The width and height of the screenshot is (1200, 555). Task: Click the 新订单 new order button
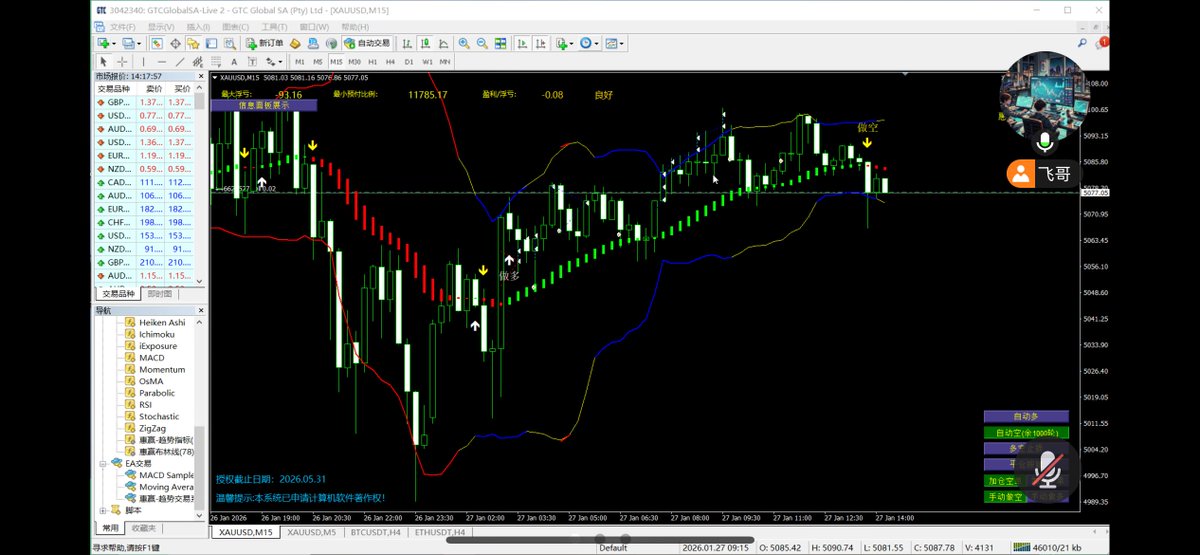coord(265,43)
